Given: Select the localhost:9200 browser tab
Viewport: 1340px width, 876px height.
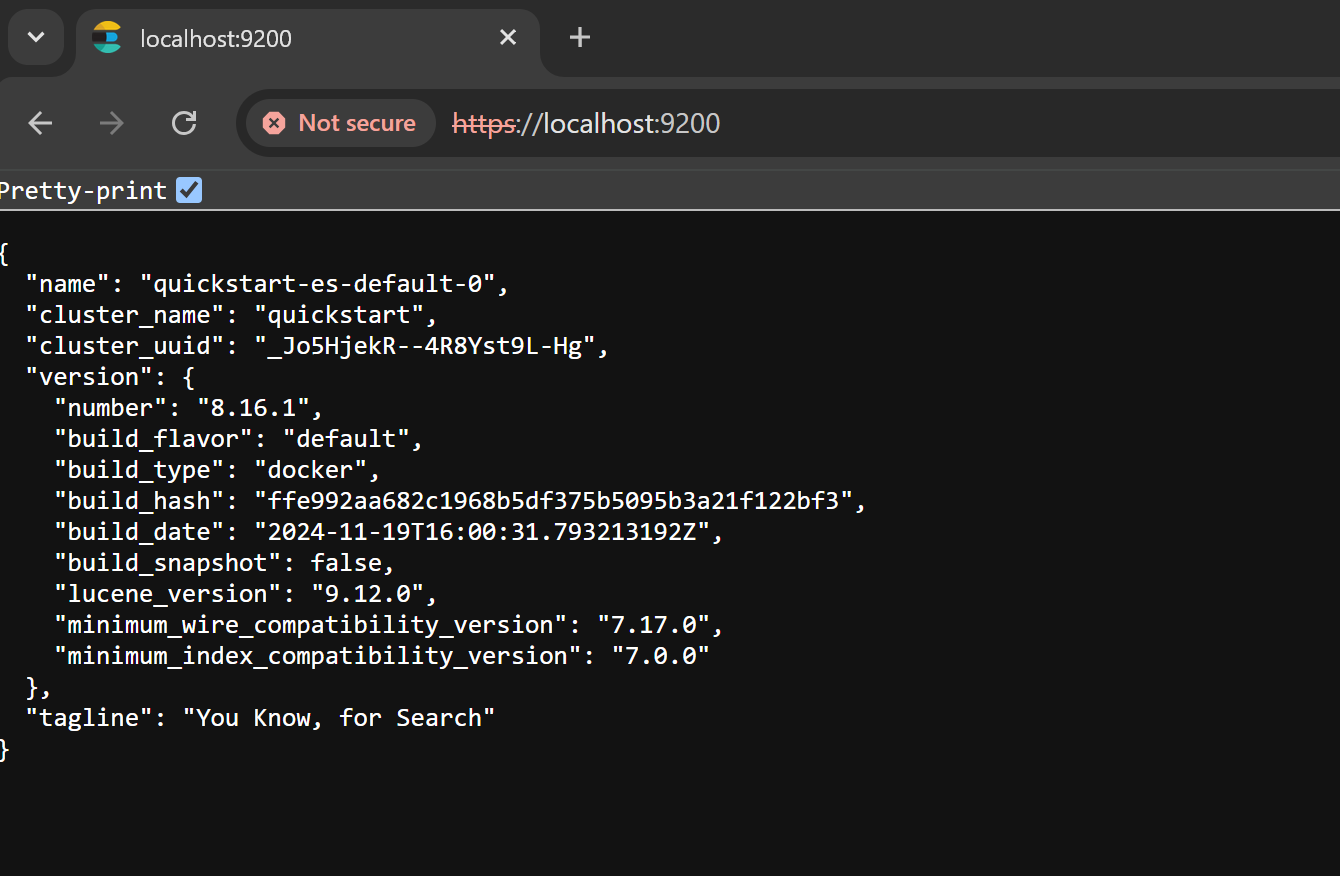Looking at the screenshot, I should click(x=308, y=39).
